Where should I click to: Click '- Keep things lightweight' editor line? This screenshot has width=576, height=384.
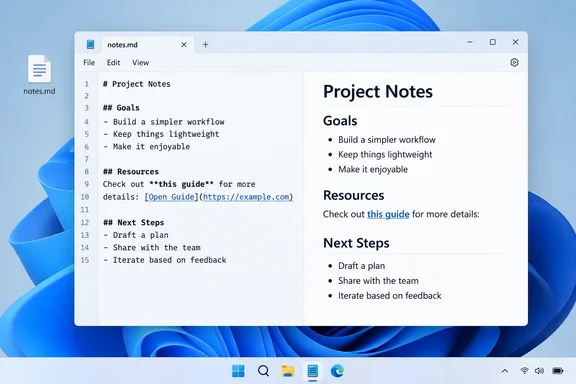point(161,134)
